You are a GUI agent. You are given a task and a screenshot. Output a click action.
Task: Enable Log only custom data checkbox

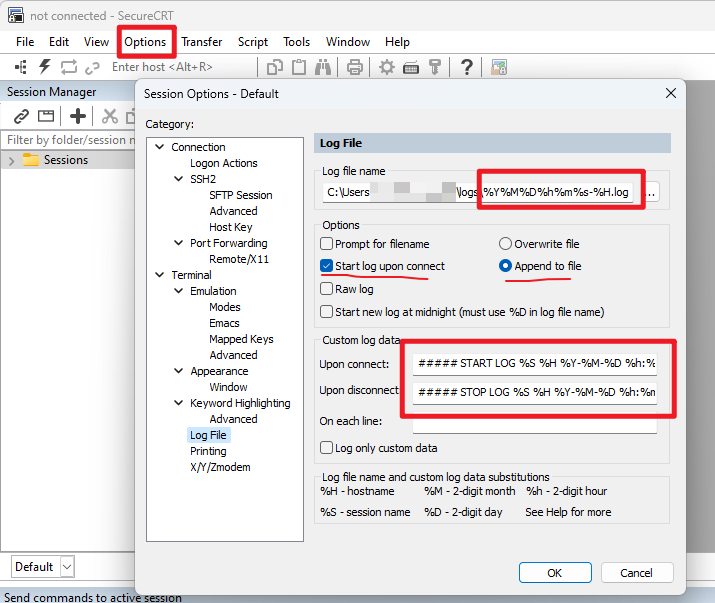click(326, 447)
